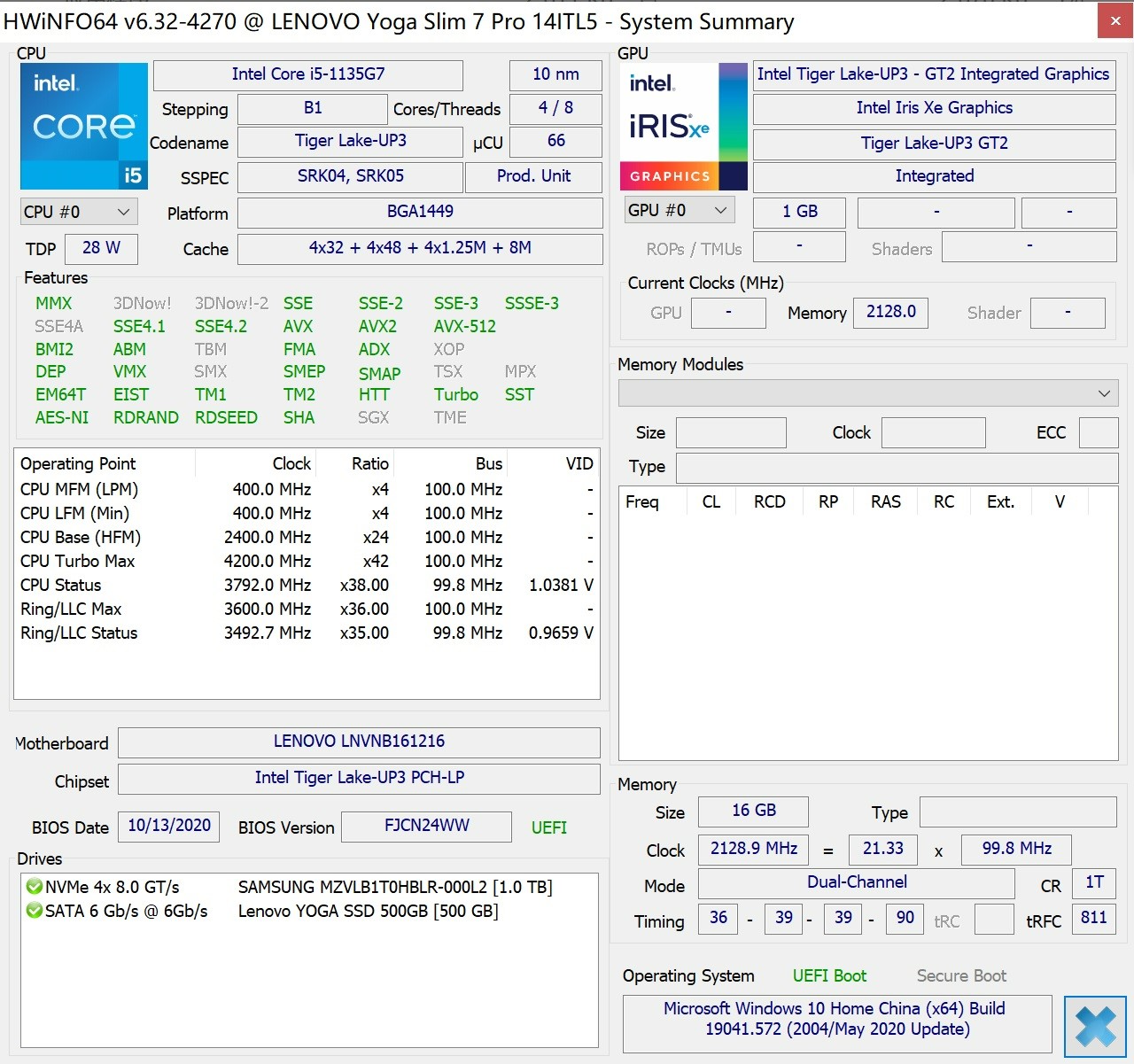Click the Intel Tiger Lake-UP3 PCH-LP chipset field
The image size is (1134, 1064).
tap(359, 779)
